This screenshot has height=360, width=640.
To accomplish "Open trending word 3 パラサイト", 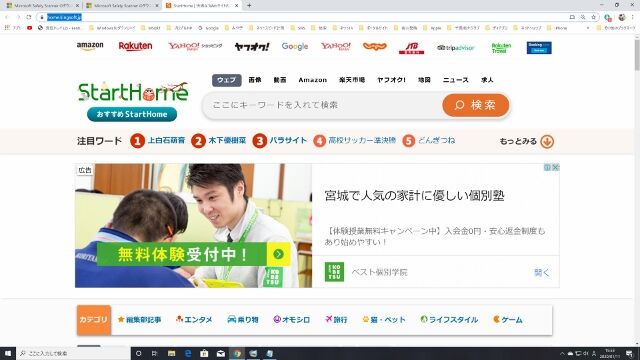I will pos(288,140).
